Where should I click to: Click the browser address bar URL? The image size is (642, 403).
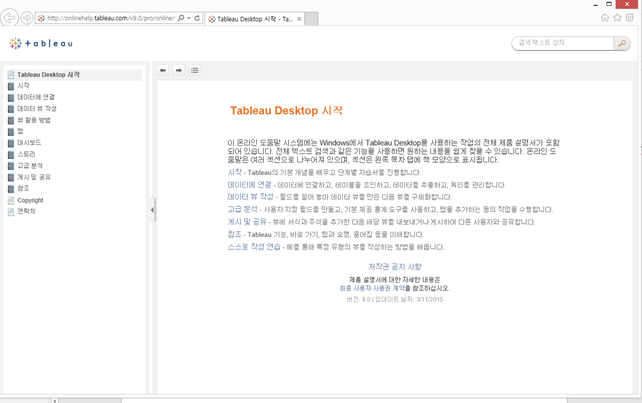(x=111, y=18)
